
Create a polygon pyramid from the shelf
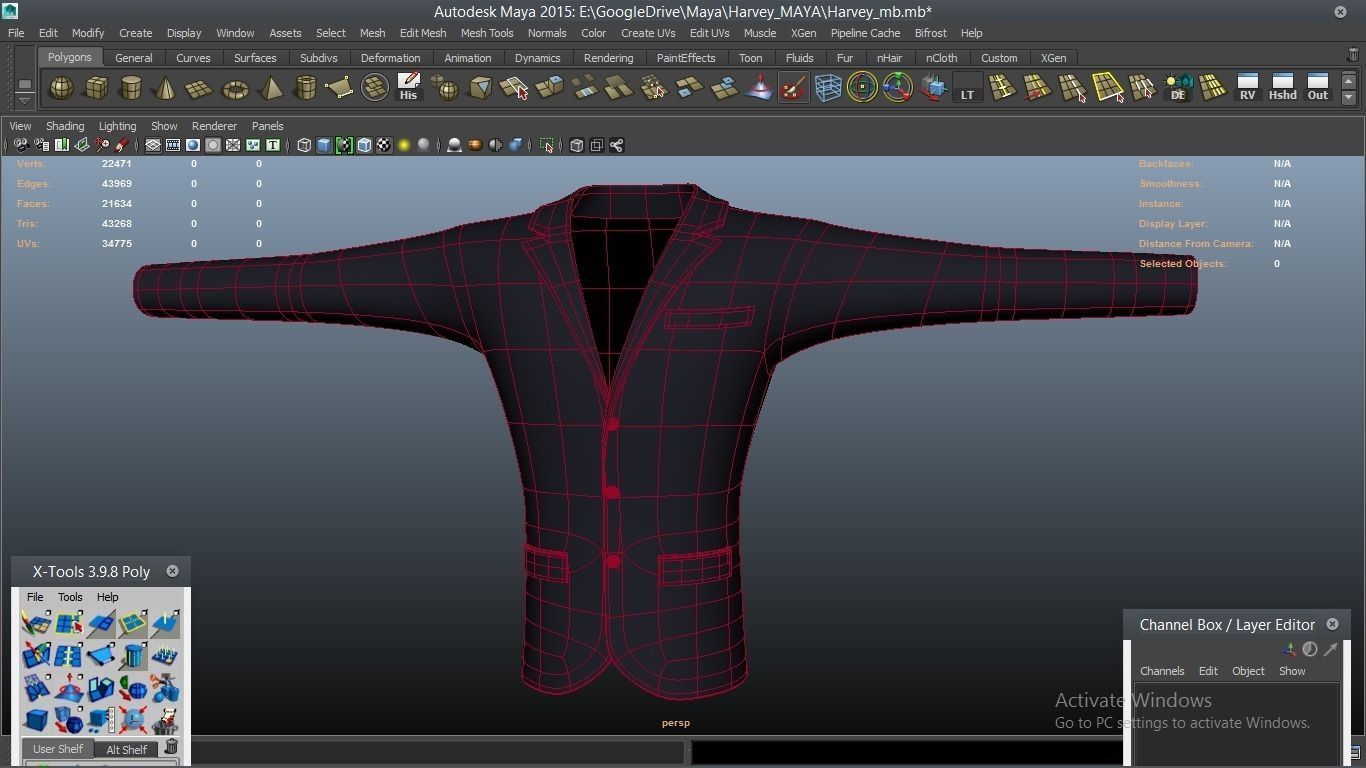[x=270, y=88]
